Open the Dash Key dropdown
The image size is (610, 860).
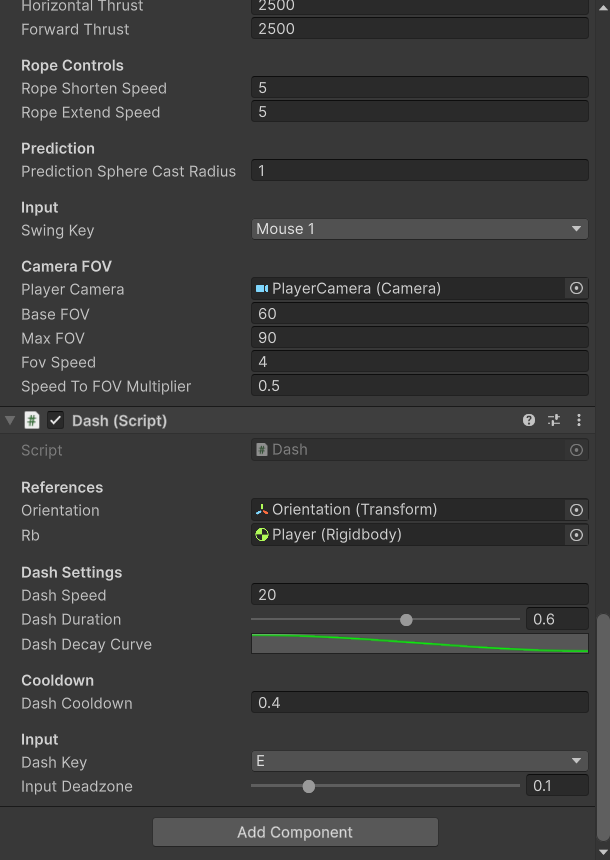point(419,761)
